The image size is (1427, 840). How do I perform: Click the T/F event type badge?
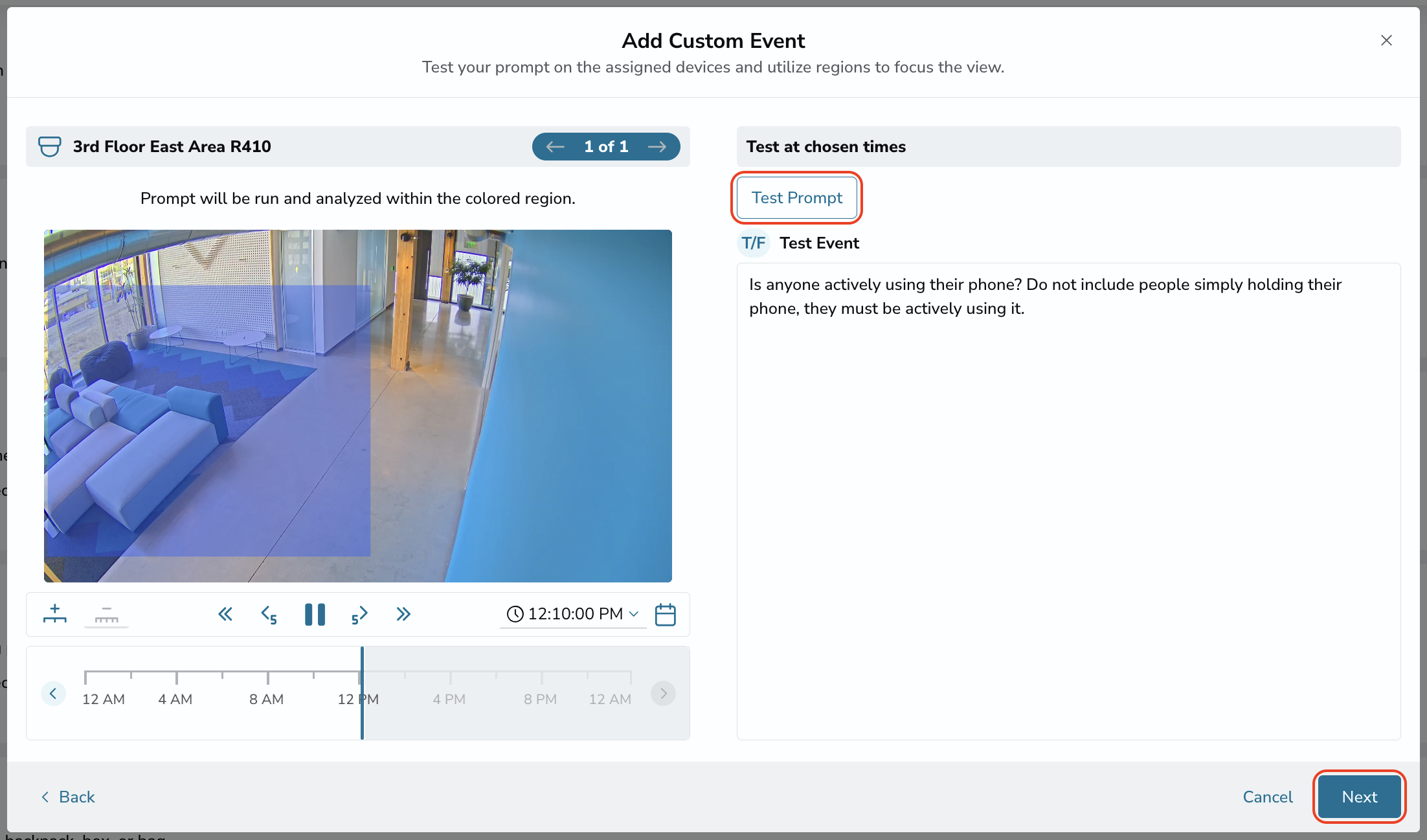pyautogui.click(x=754, y=243)
